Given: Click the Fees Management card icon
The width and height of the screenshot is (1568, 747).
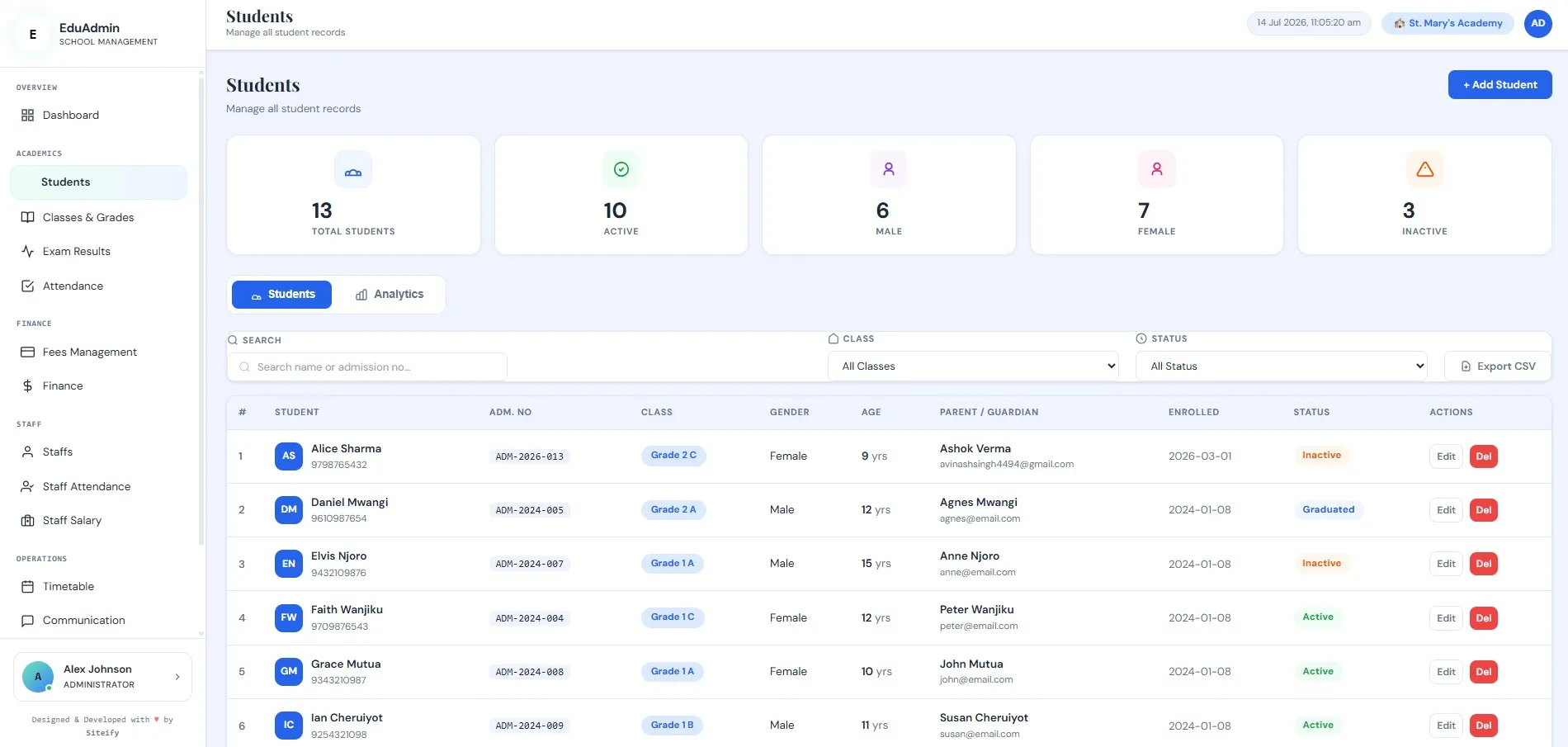Looking at the screenshot, I should coord(27,352).
